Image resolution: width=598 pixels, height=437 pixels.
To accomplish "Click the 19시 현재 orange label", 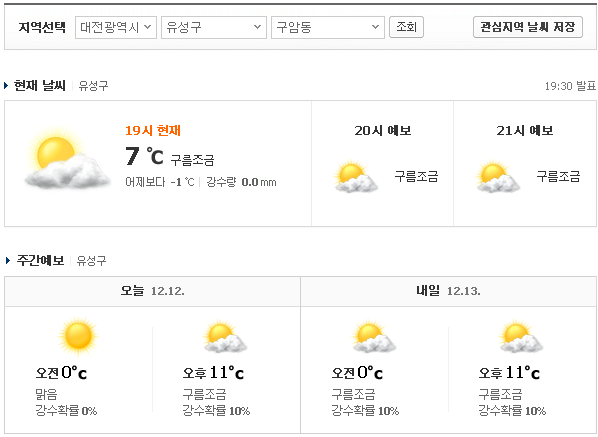I will click(153, 130).
